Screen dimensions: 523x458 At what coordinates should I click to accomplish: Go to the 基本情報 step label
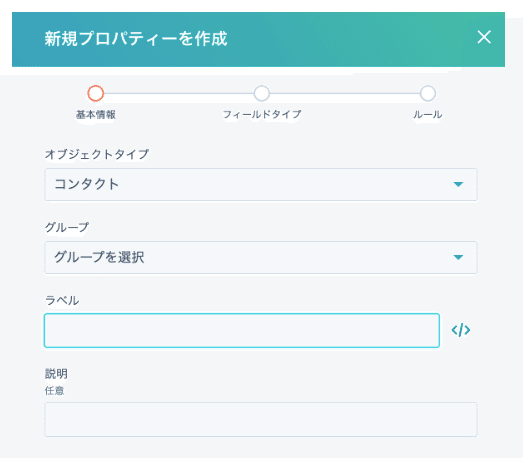(96, 115)
